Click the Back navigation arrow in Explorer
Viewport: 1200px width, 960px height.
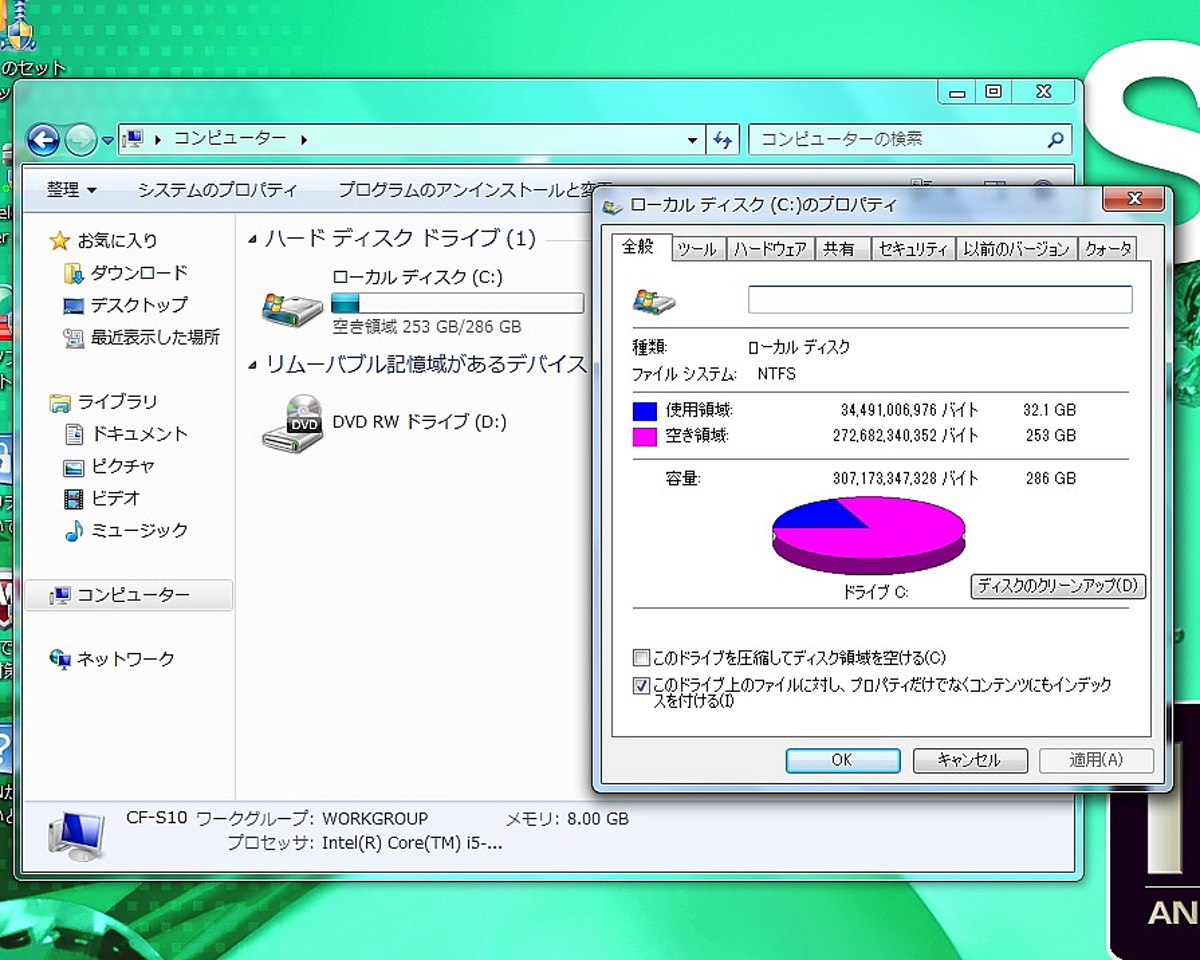[43, 139]
